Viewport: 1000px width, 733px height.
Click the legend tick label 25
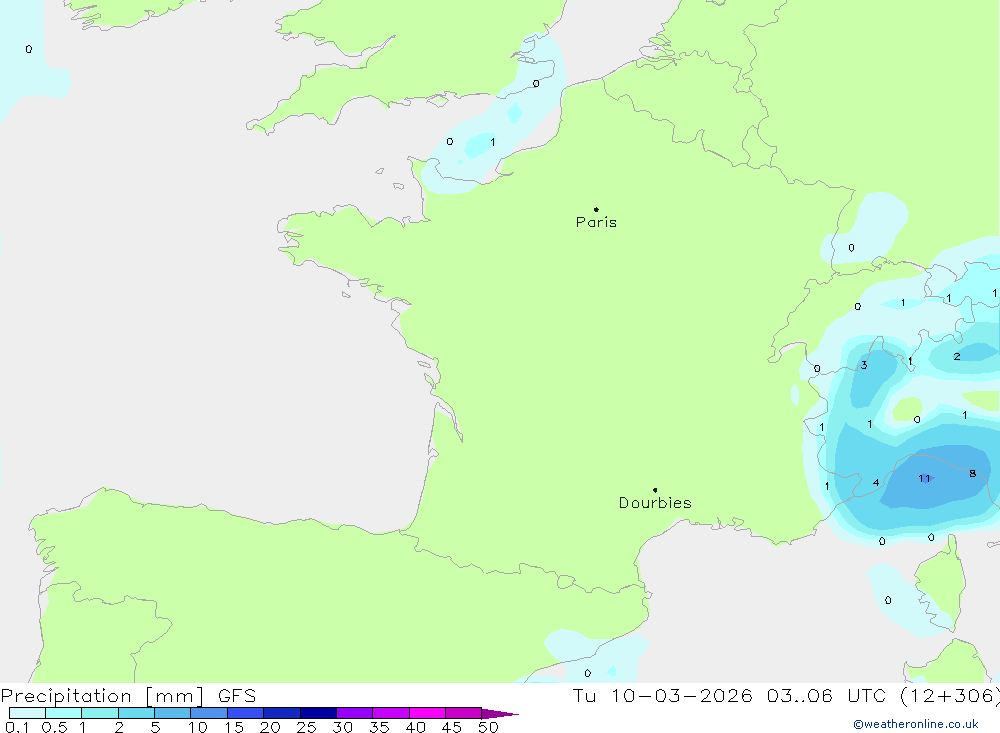click(x=306, y=727)
